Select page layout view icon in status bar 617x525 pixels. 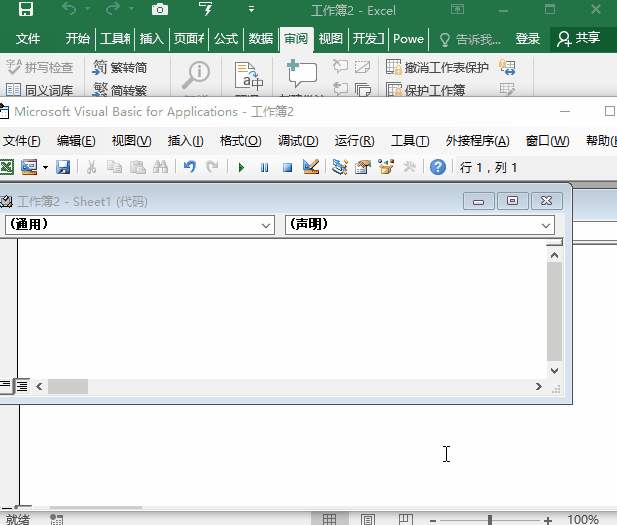(x=368, y=519)
